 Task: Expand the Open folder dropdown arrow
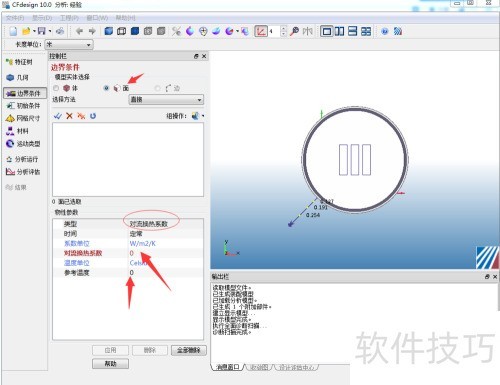coord(34,32)
